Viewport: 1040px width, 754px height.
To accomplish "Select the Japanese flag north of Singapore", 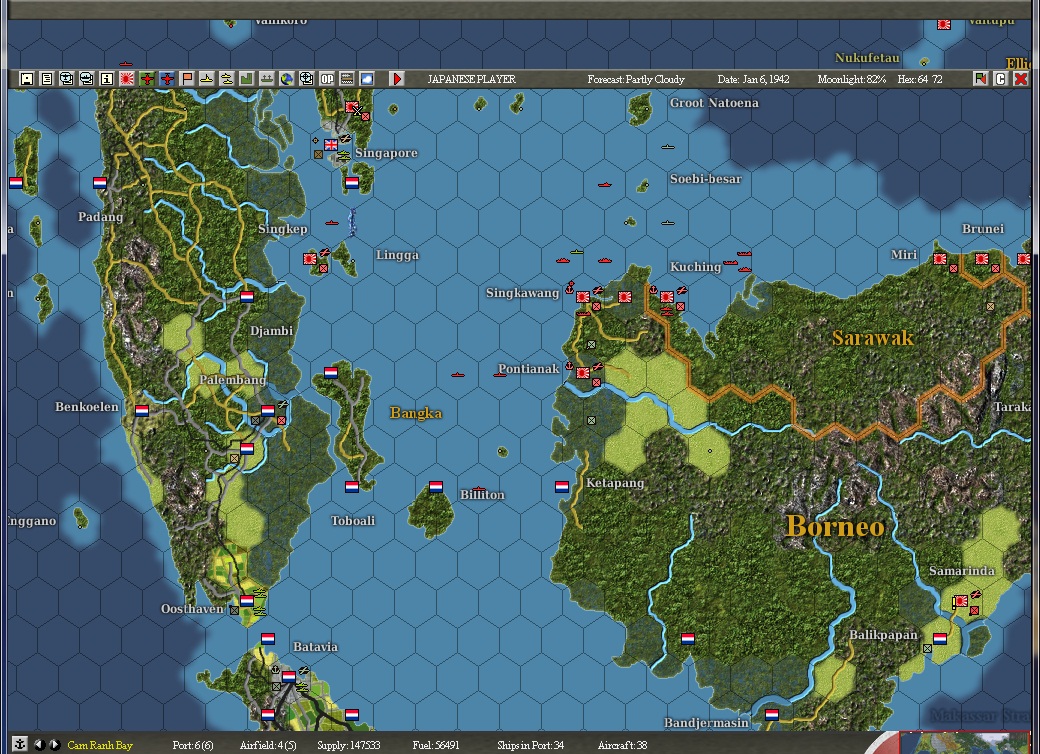I will click(x=352, y=107).
